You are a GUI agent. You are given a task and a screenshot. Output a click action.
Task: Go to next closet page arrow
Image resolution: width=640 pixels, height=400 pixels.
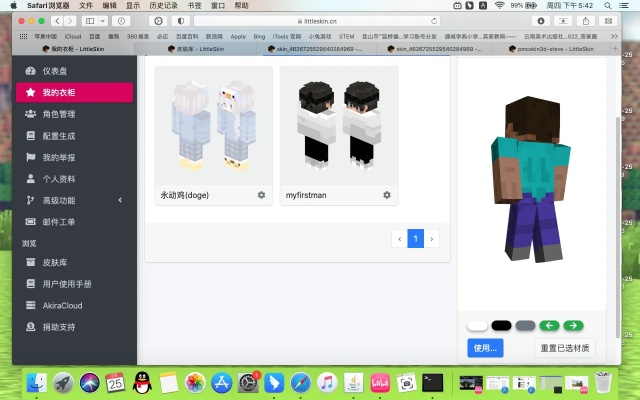431,239
